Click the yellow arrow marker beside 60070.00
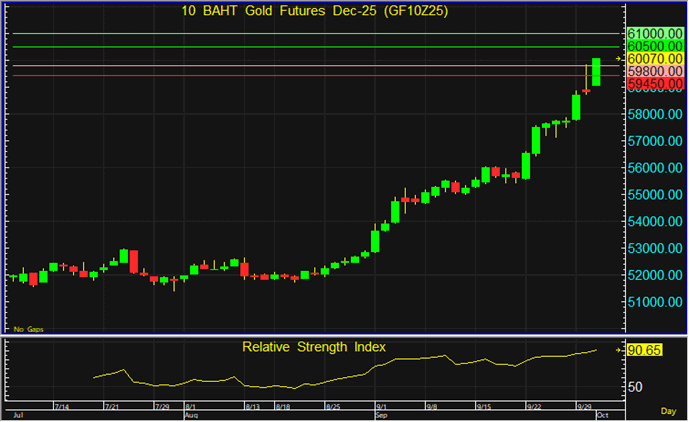 coord(619,60)
